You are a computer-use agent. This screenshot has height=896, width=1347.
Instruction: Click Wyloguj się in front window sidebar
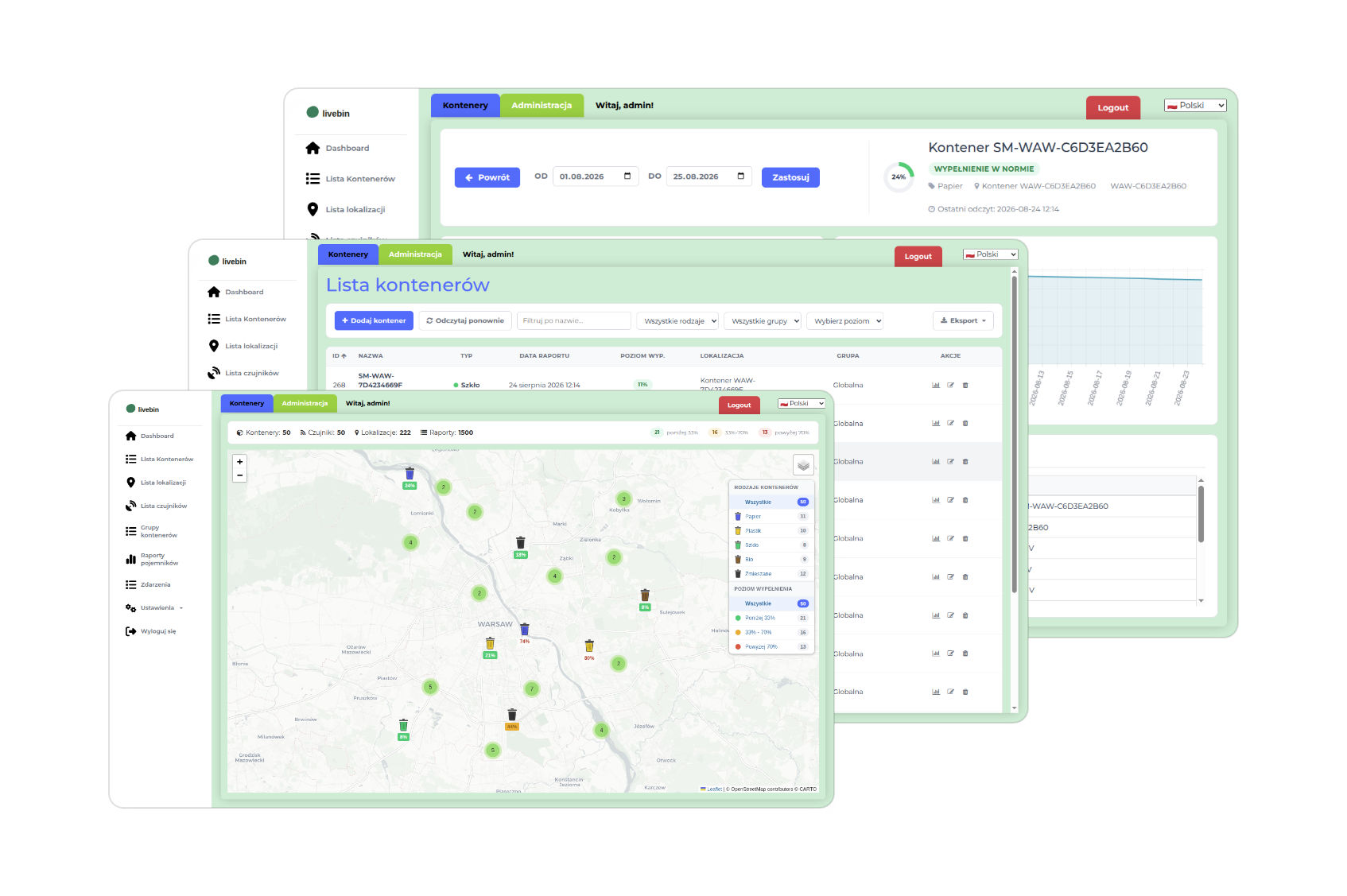pos(151,631)
